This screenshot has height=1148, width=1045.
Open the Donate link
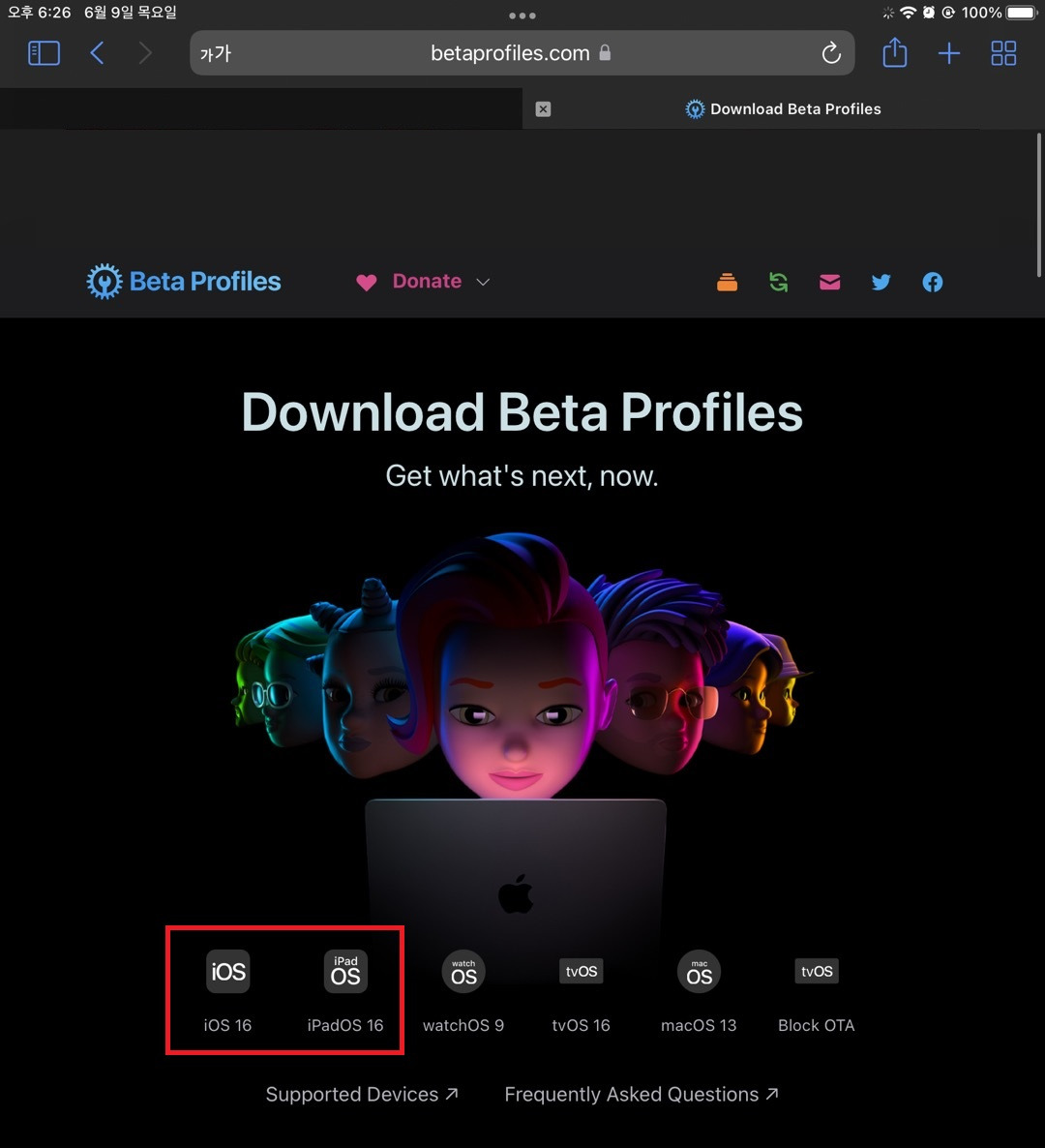point(427,281)
